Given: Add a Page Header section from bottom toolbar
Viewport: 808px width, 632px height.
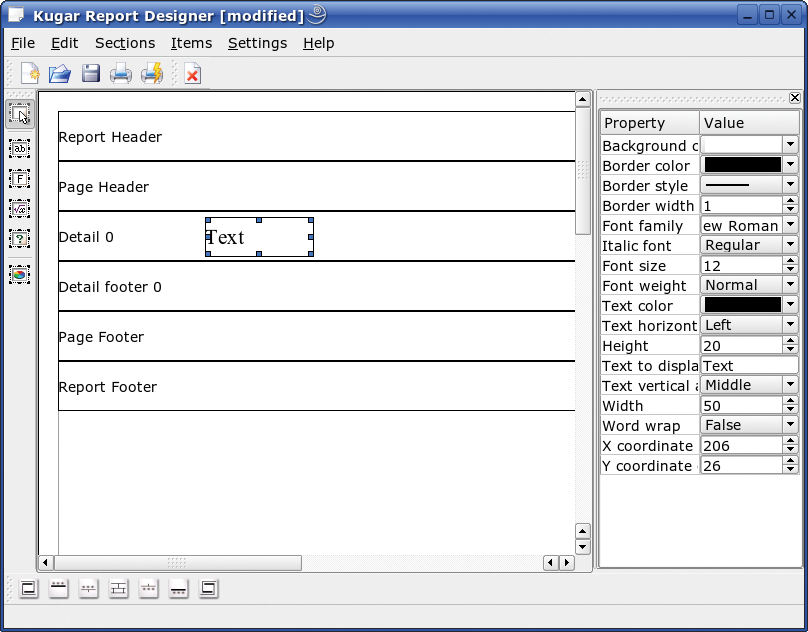Looking at the screenshot, I should click(59, 589).
